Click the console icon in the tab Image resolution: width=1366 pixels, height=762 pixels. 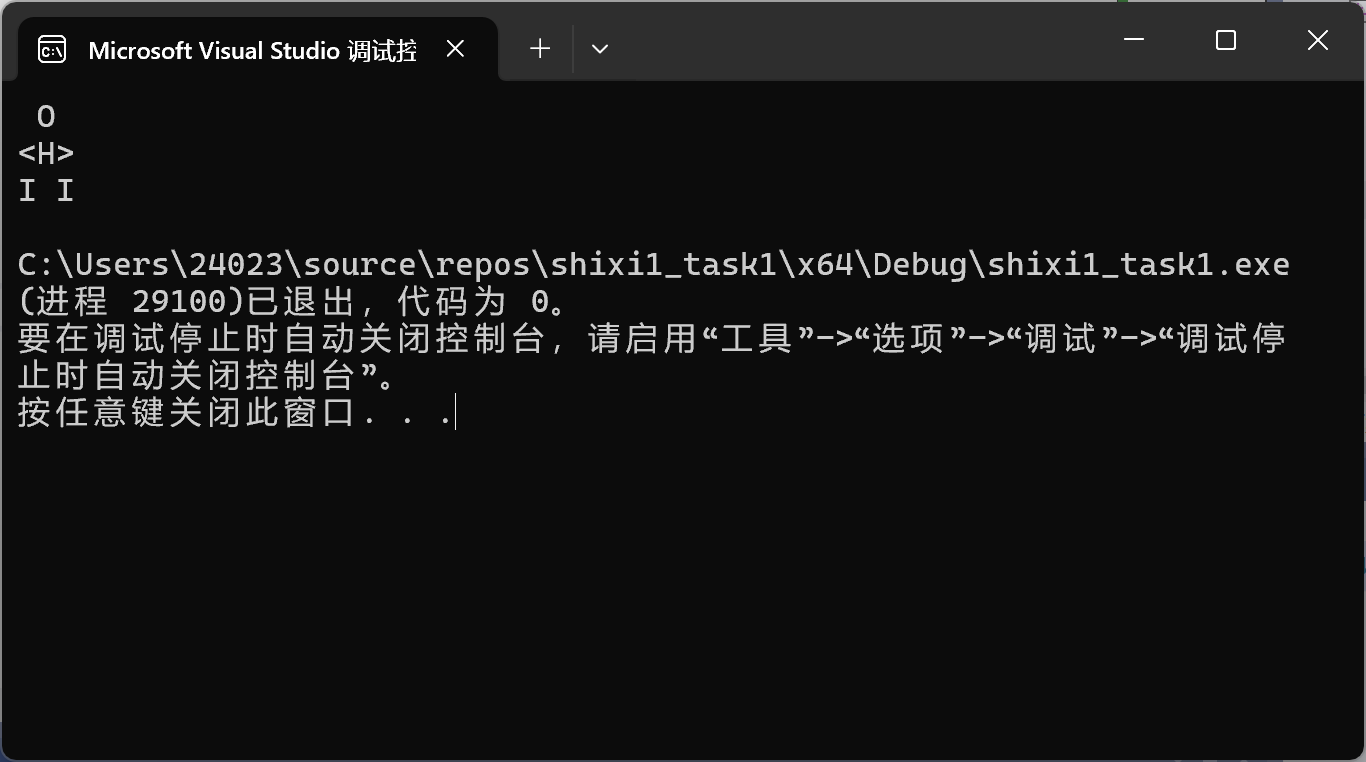pyautogui.click(x=52, y=49)
